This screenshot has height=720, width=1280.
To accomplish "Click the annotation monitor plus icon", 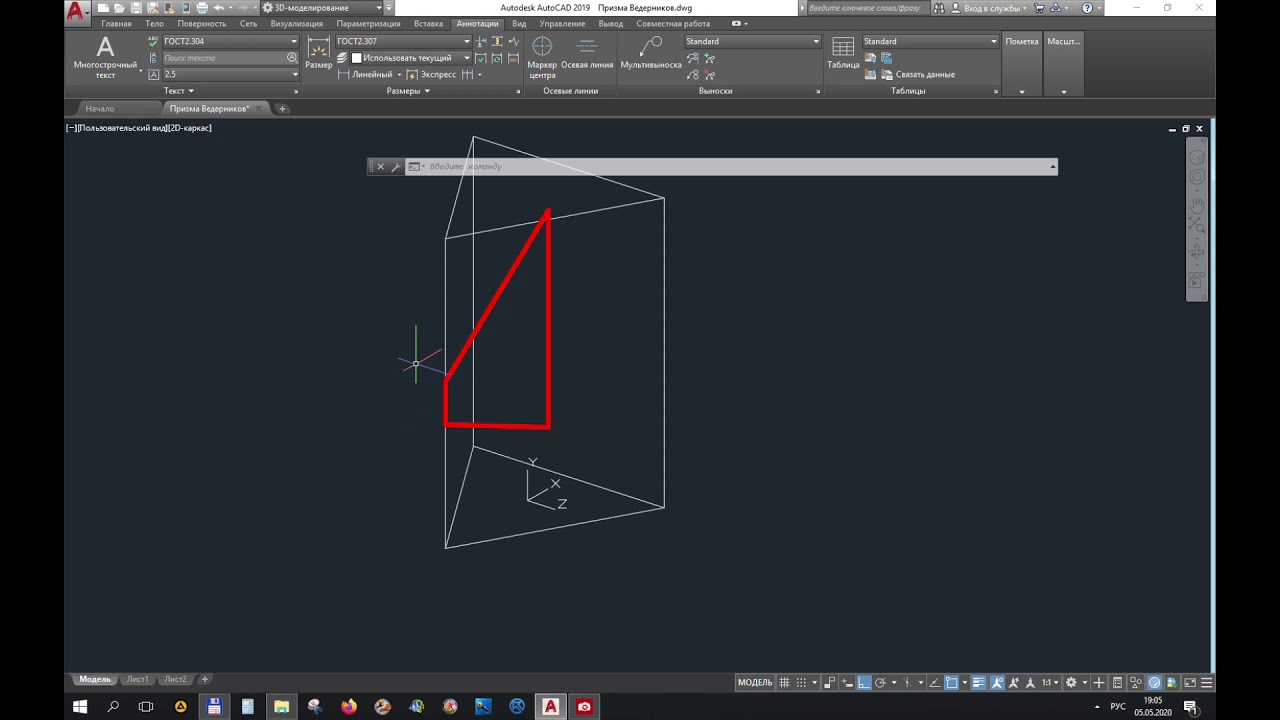I will [x=1099, y=683].
